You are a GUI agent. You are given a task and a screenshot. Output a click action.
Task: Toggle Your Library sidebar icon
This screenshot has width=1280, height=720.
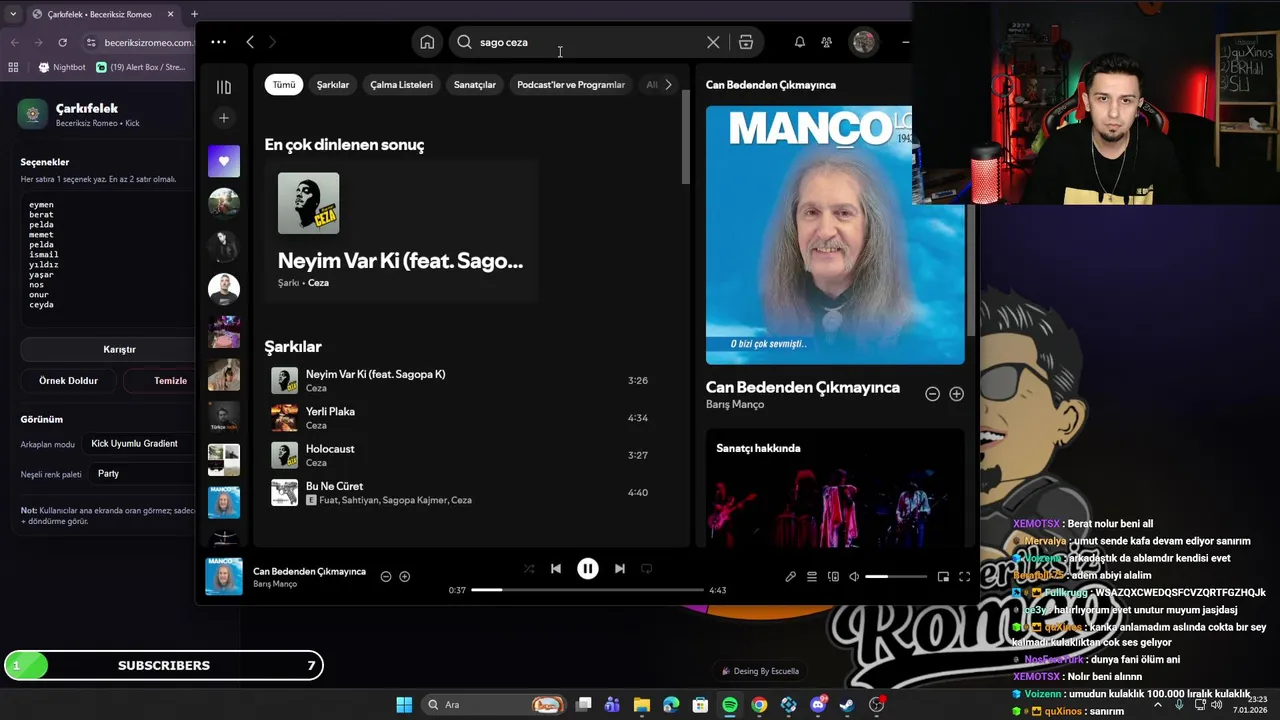coord(224,87)
